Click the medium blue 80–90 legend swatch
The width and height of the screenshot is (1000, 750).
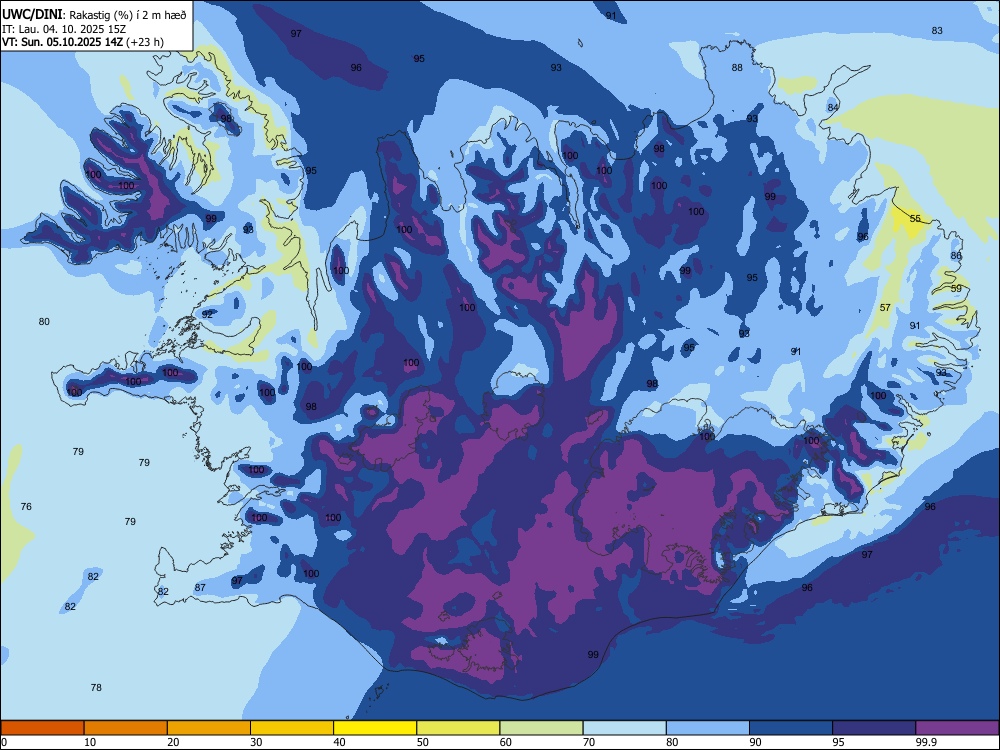tap(707, 728)
